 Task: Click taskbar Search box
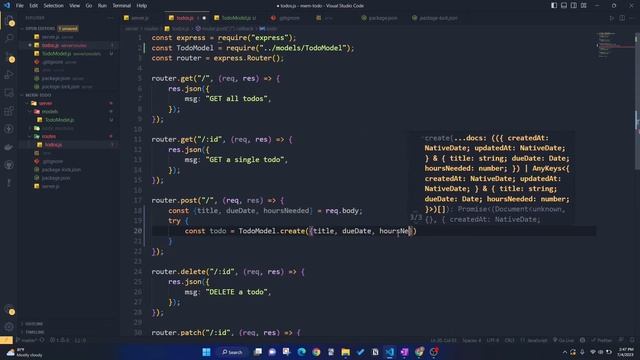click(x=232, y=352)
